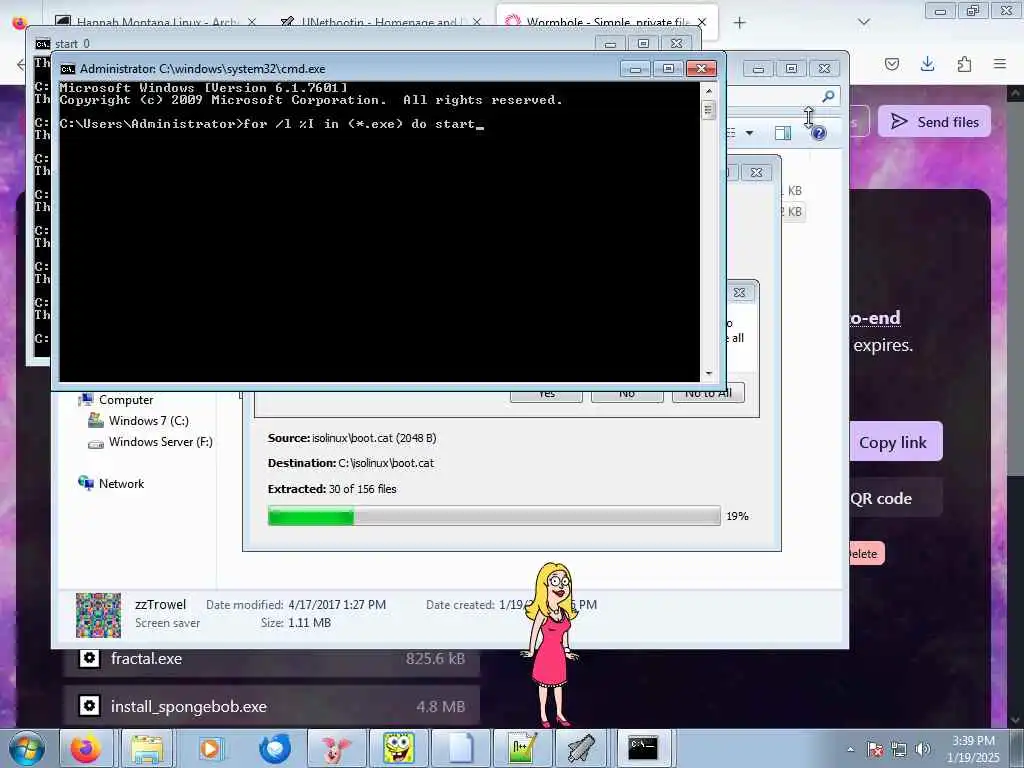Click the pink Piglet taskbar icon
1024x768 pixels.
point(336,748)
